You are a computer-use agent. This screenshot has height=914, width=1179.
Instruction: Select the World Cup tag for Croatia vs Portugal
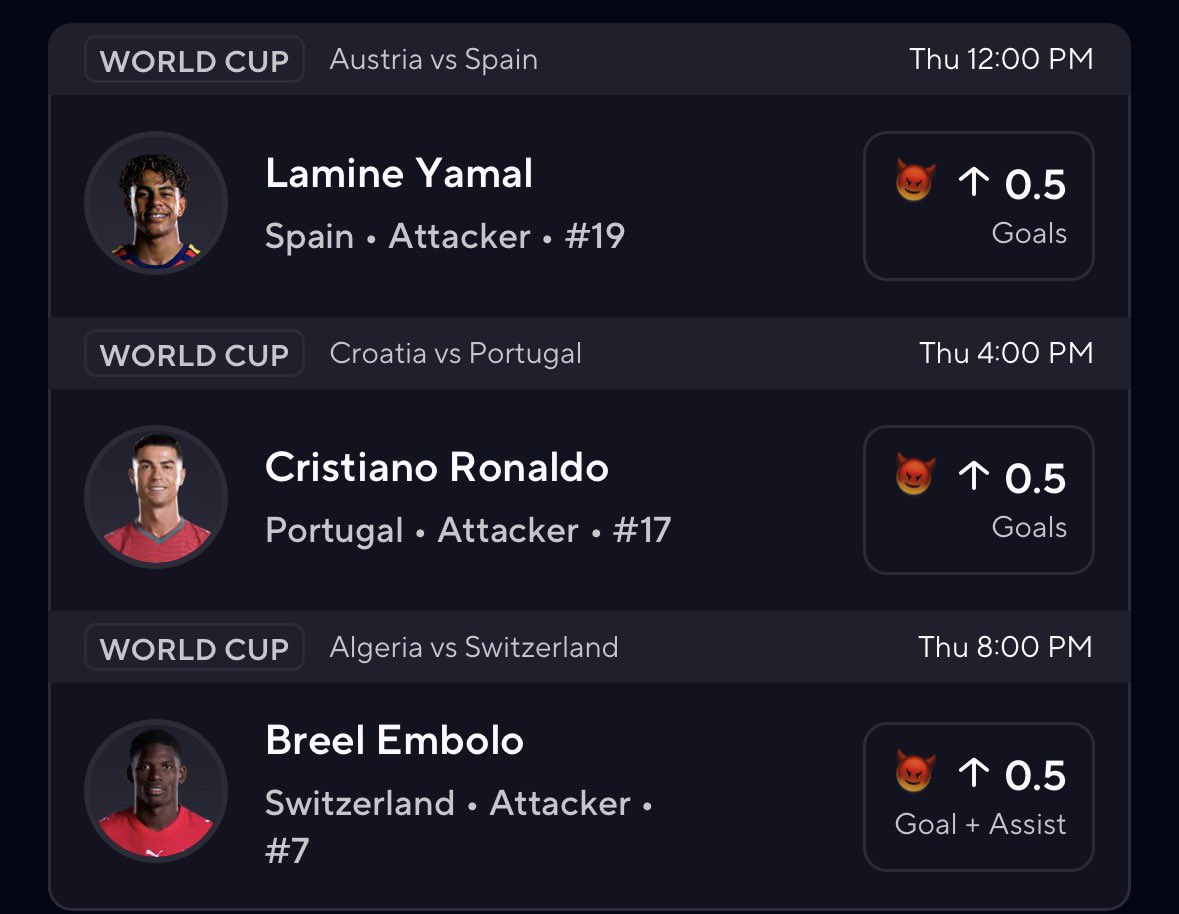(x=194, y=353)
